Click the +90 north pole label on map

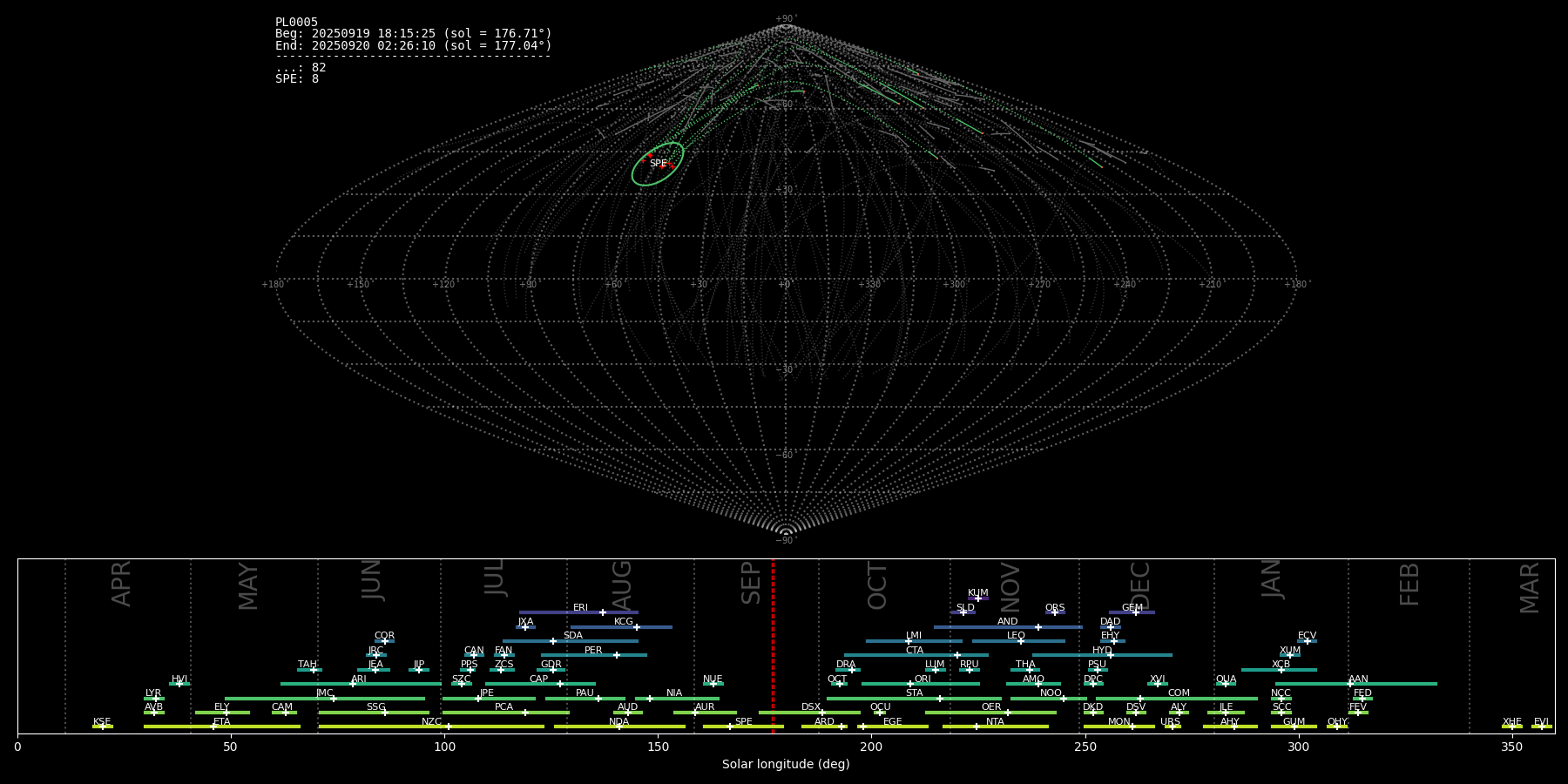tap(785, 19)
